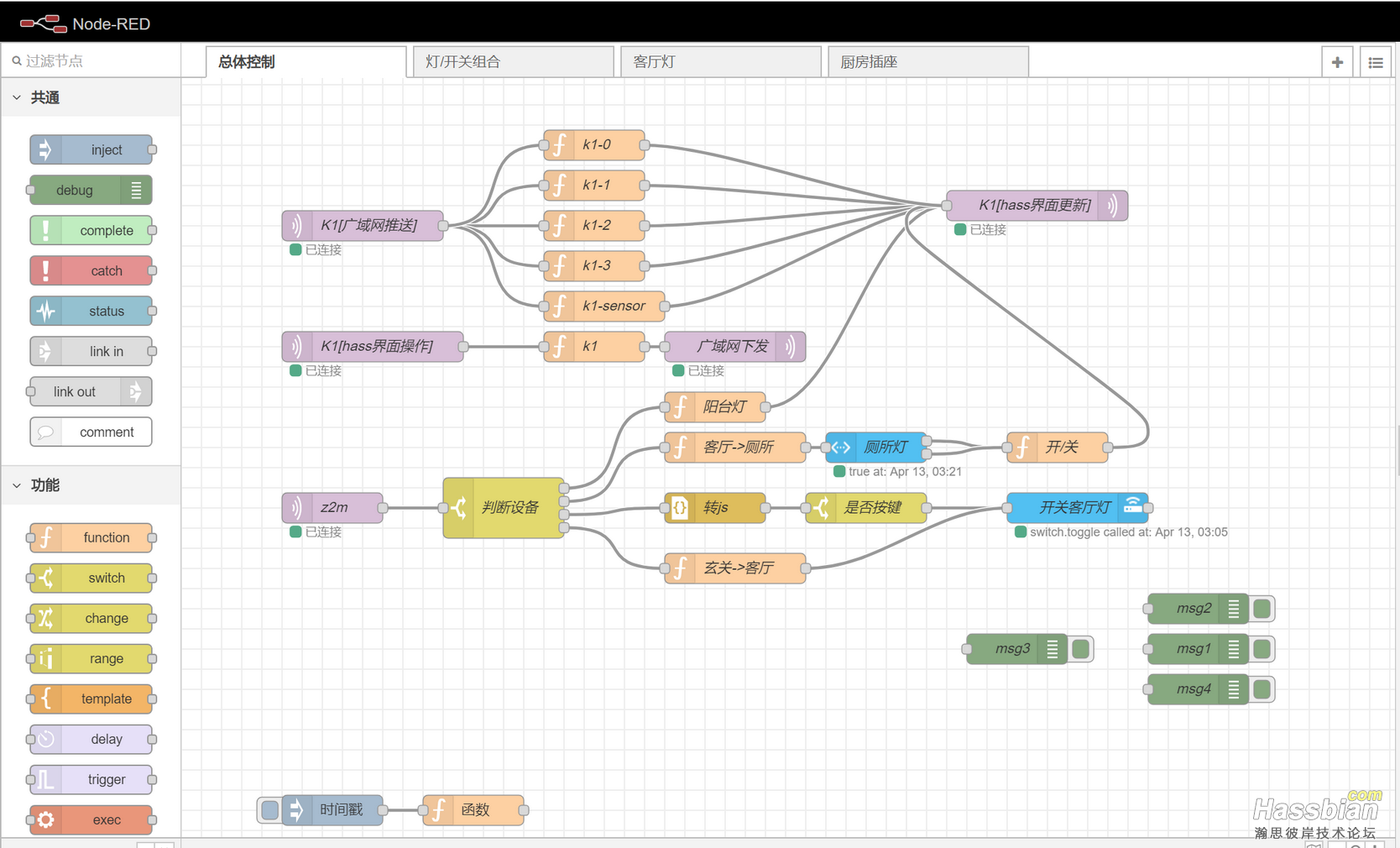
Task: Select the delay node in palette
Action: pos(91,739)
